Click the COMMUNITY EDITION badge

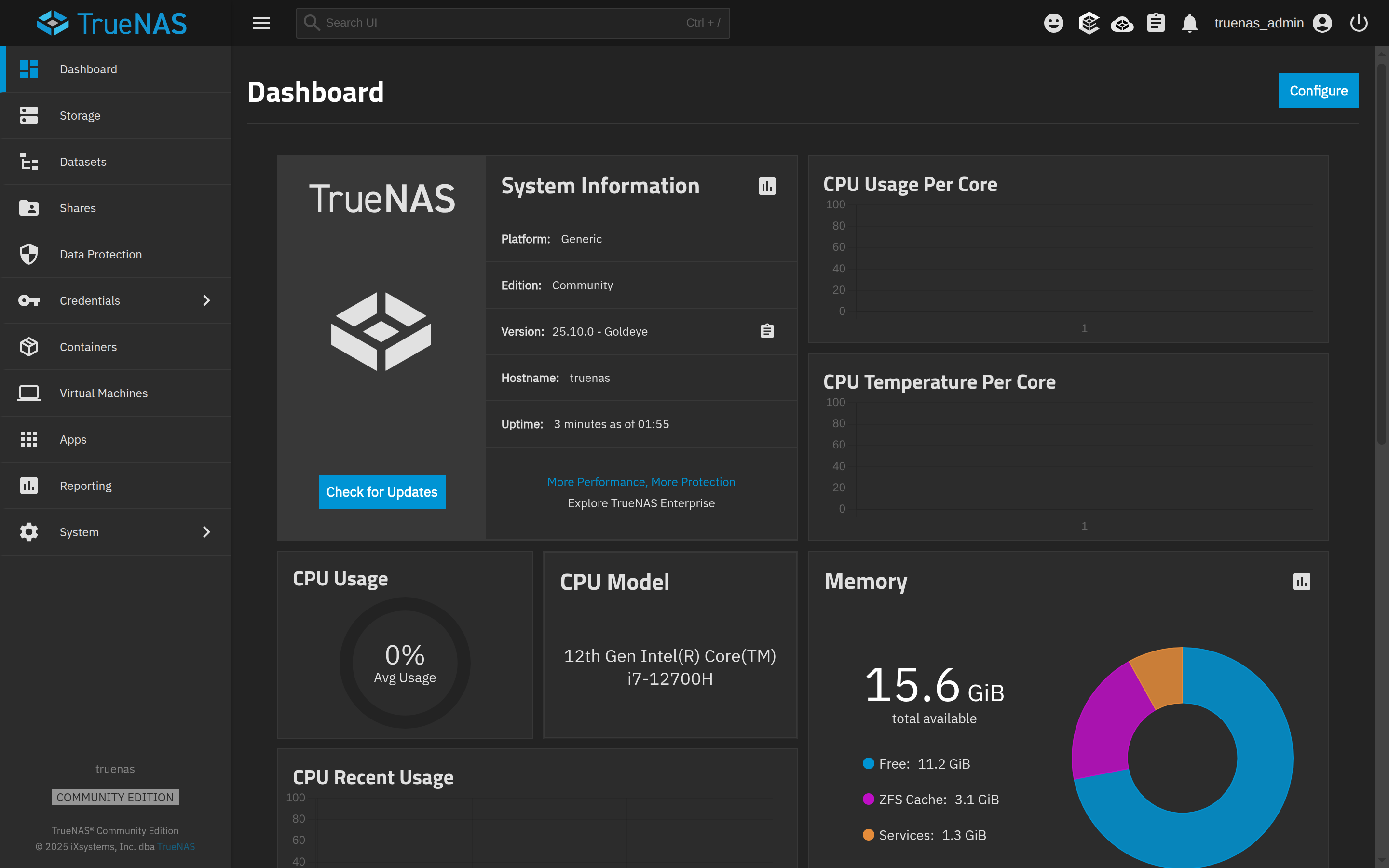(115, 798)
